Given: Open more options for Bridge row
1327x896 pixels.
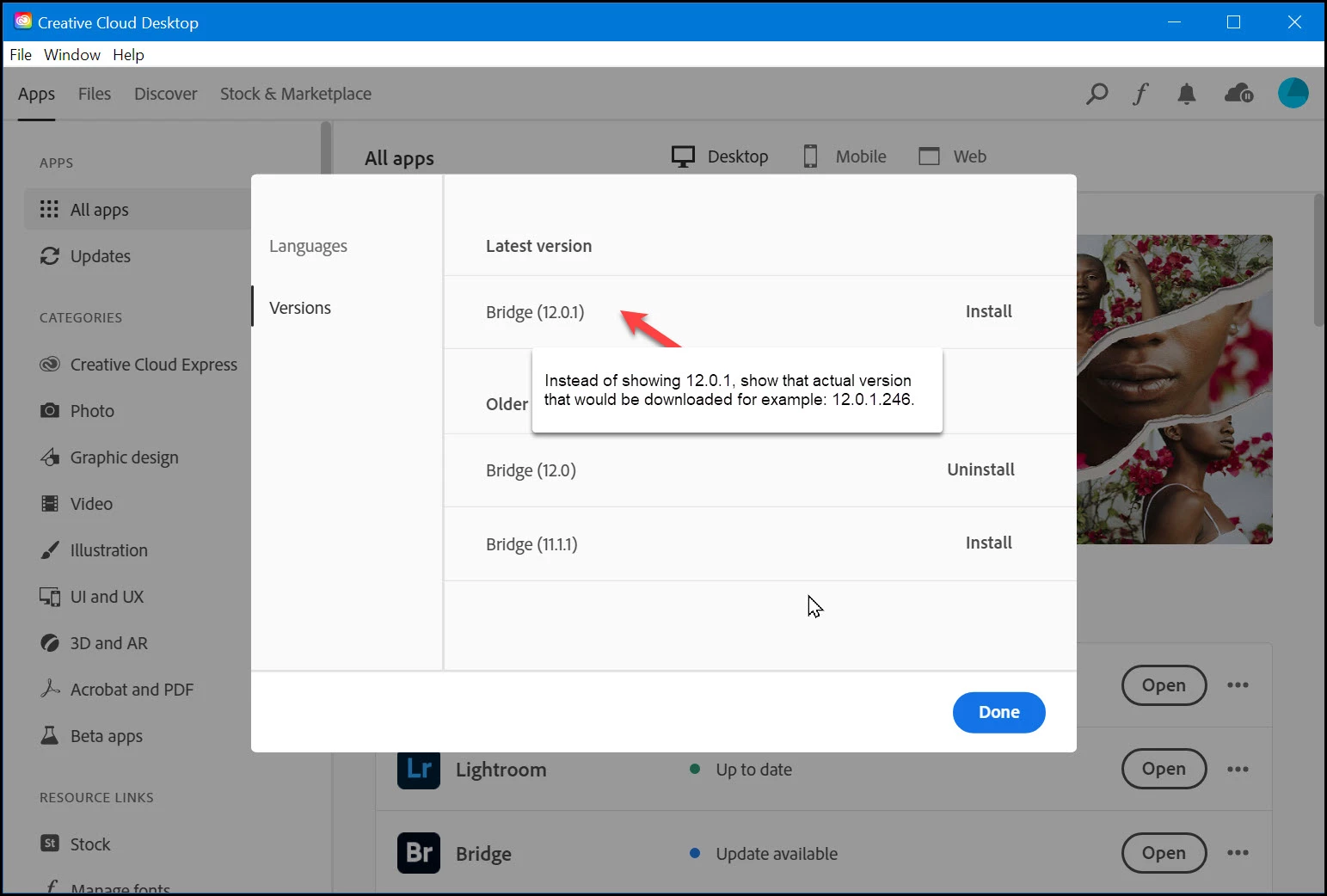Looking at the screenshot, I should click(1238, 853).
